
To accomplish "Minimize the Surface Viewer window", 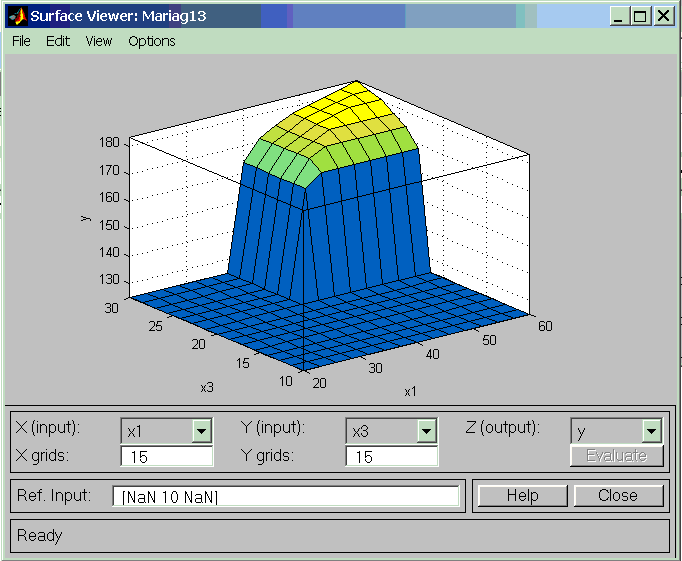I will (x=621, y=16).
